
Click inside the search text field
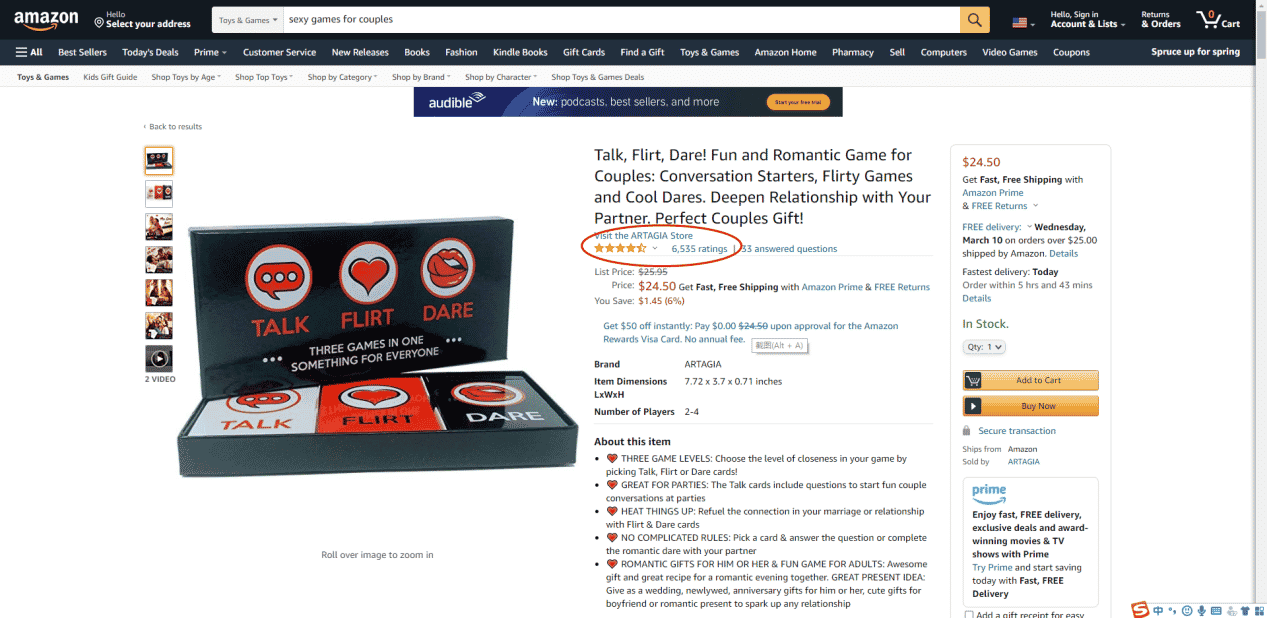click(621, 20)
